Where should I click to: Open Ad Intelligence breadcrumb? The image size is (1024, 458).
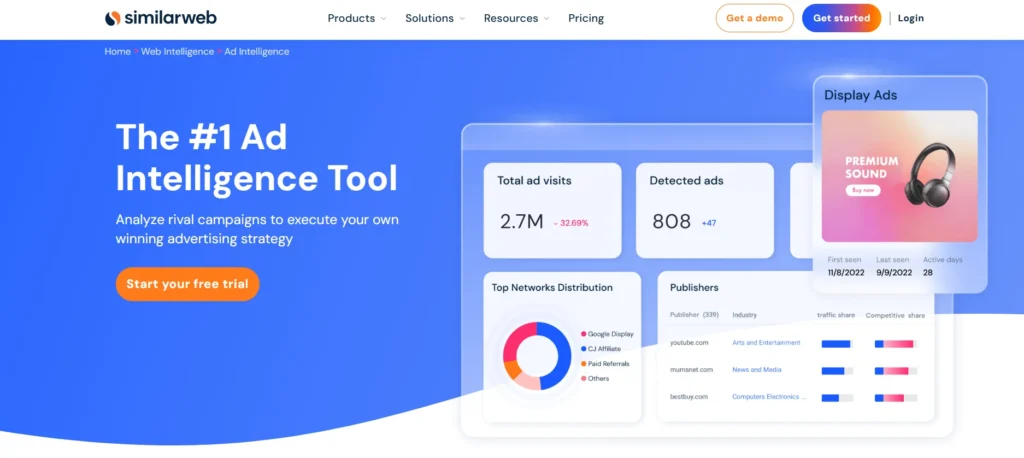point(257,52)
